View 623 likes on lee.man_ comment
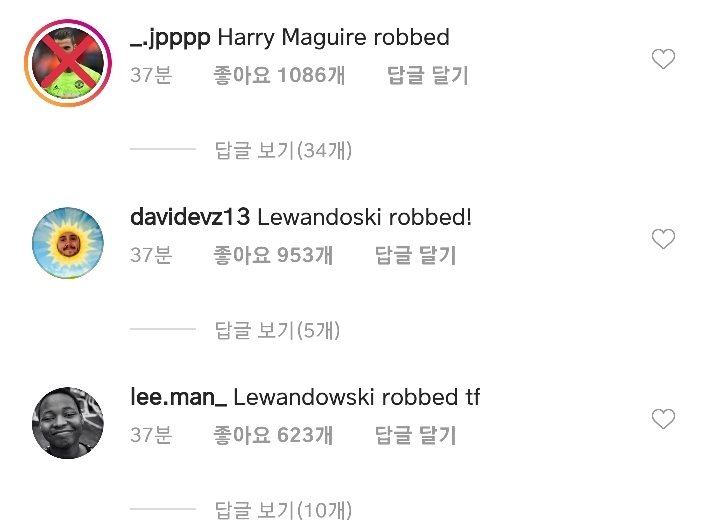Image resolution: width=720 pixels, height=527 pixels. (273, 435)
